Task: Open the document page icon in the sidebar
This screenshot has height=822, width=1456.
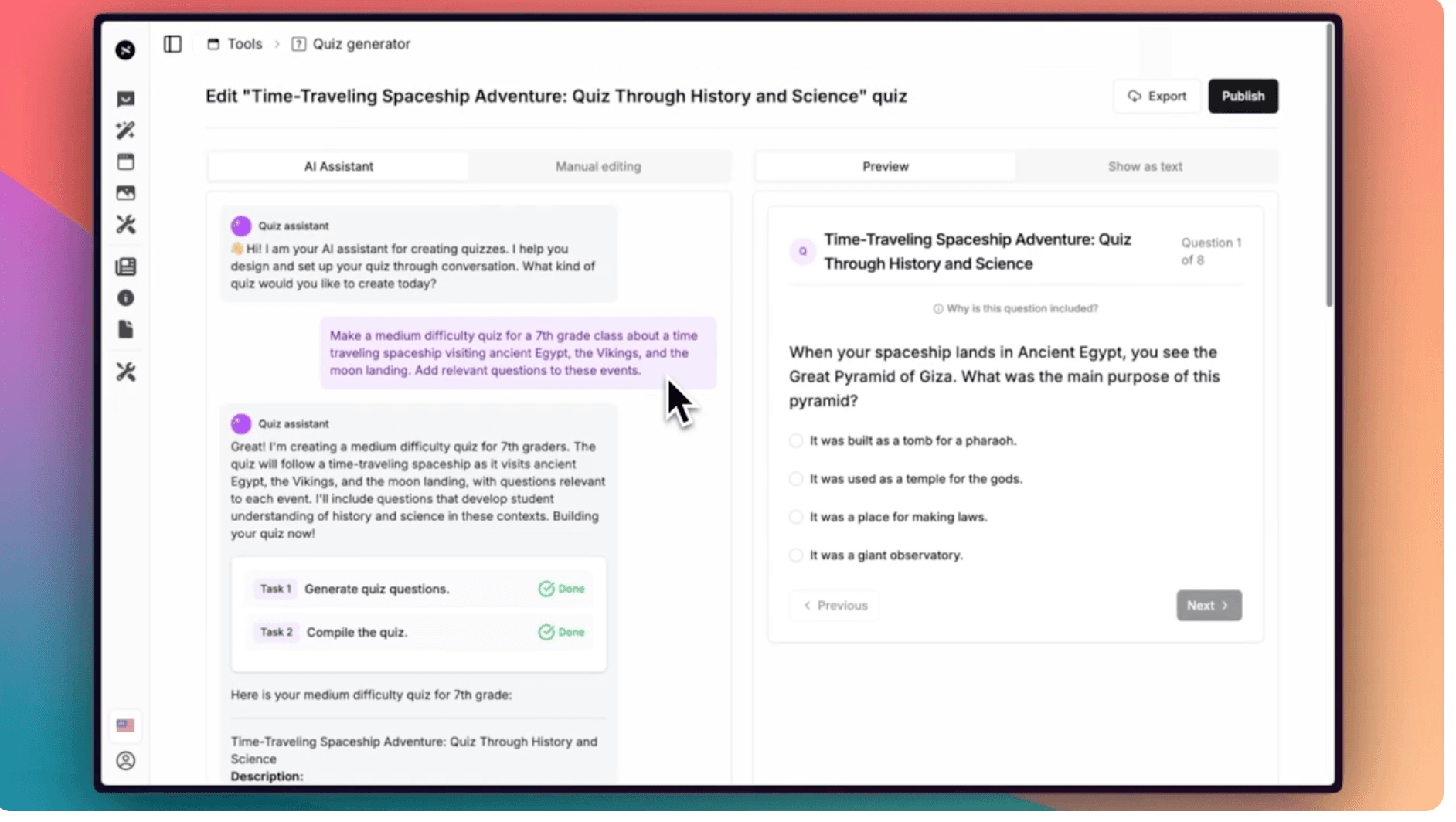Action: point(124,330)
